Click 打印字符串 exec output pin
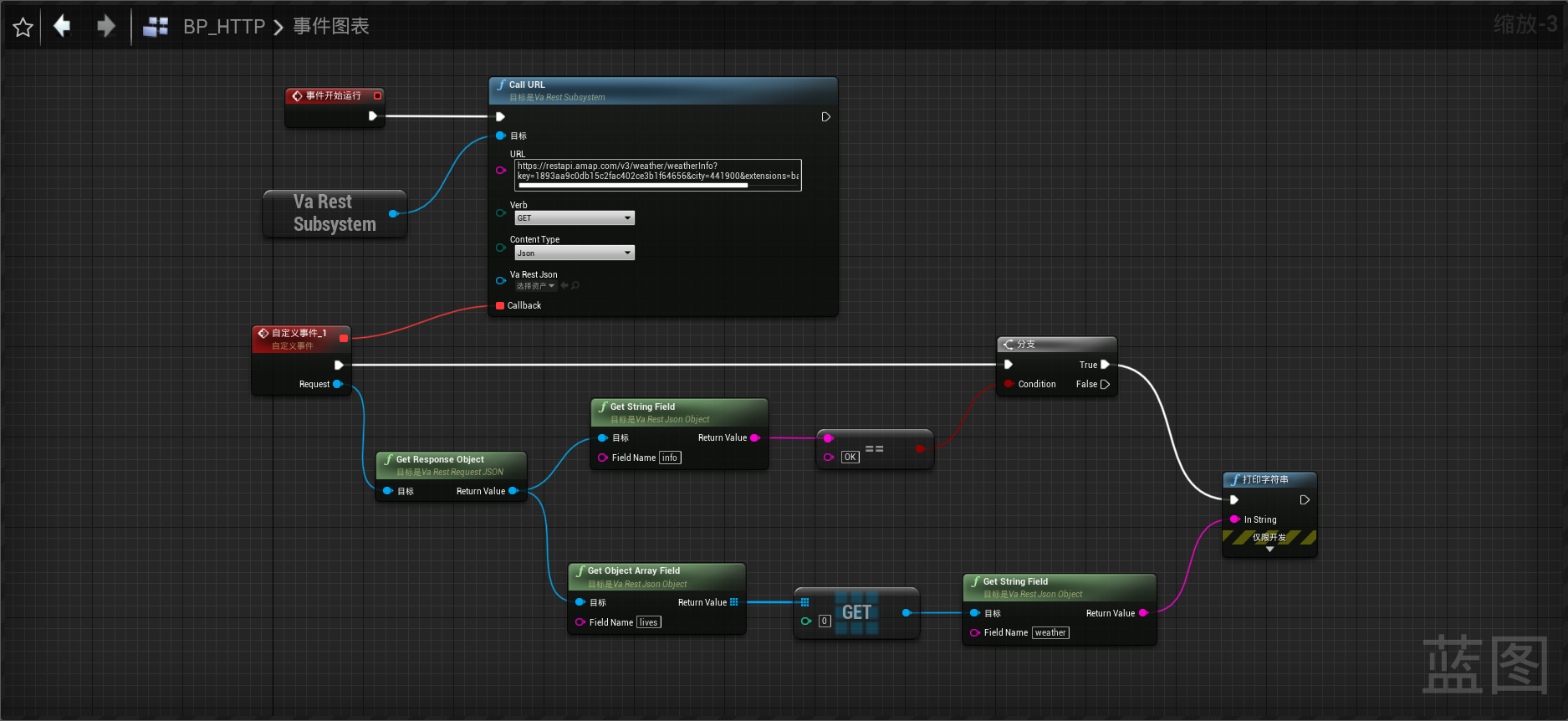Image resolution: width=1568 pixels, height=721 pixels. (1305, 500)
